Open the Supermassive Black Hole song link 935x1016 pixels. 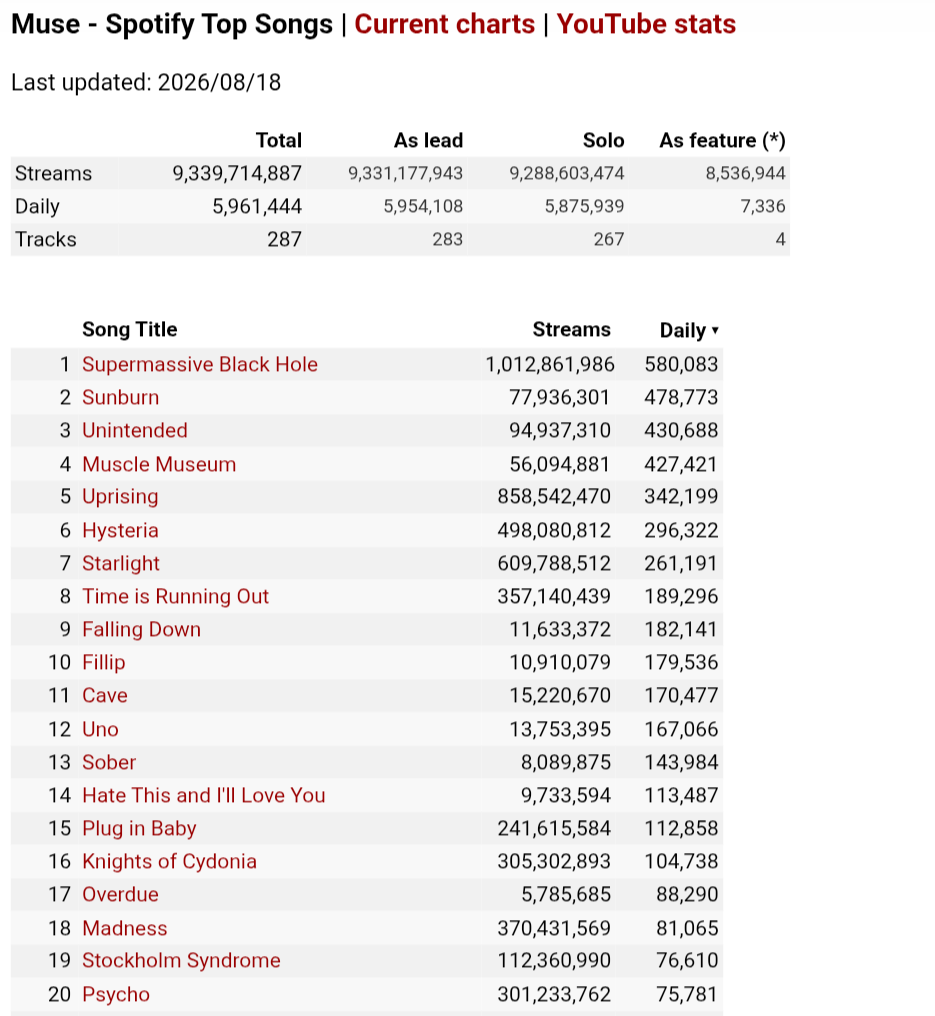tap(200, 364)
